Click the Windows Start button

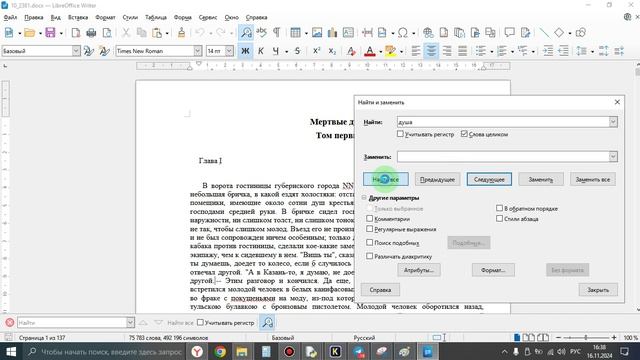click(11, 351)
